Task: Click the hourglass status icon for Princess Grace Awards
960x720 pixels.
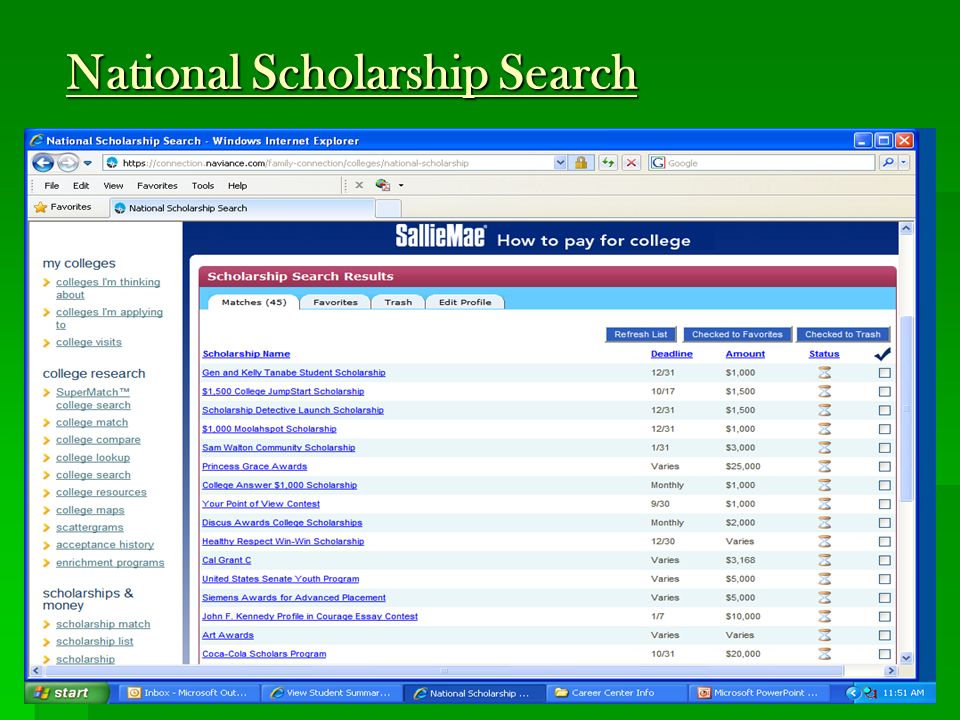Action: click(825, 467)
